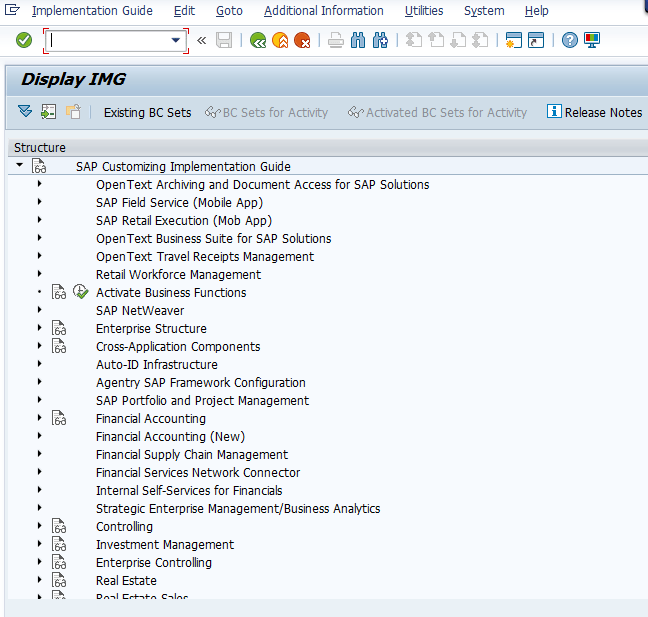Click the Next Page icon
648x617 pixels.
click(458, 40)
